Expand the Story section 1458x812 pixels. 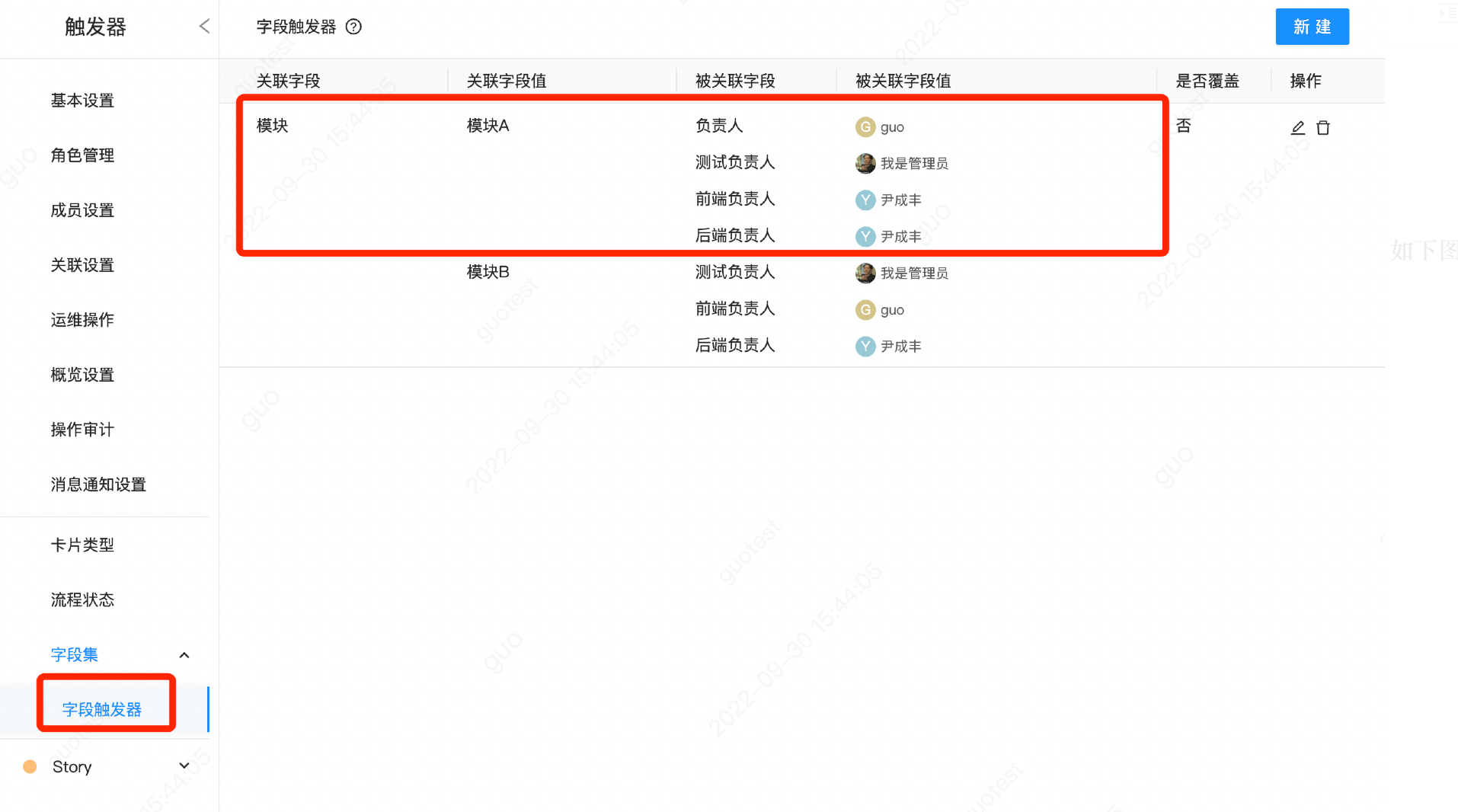click(x=184, y=766)
